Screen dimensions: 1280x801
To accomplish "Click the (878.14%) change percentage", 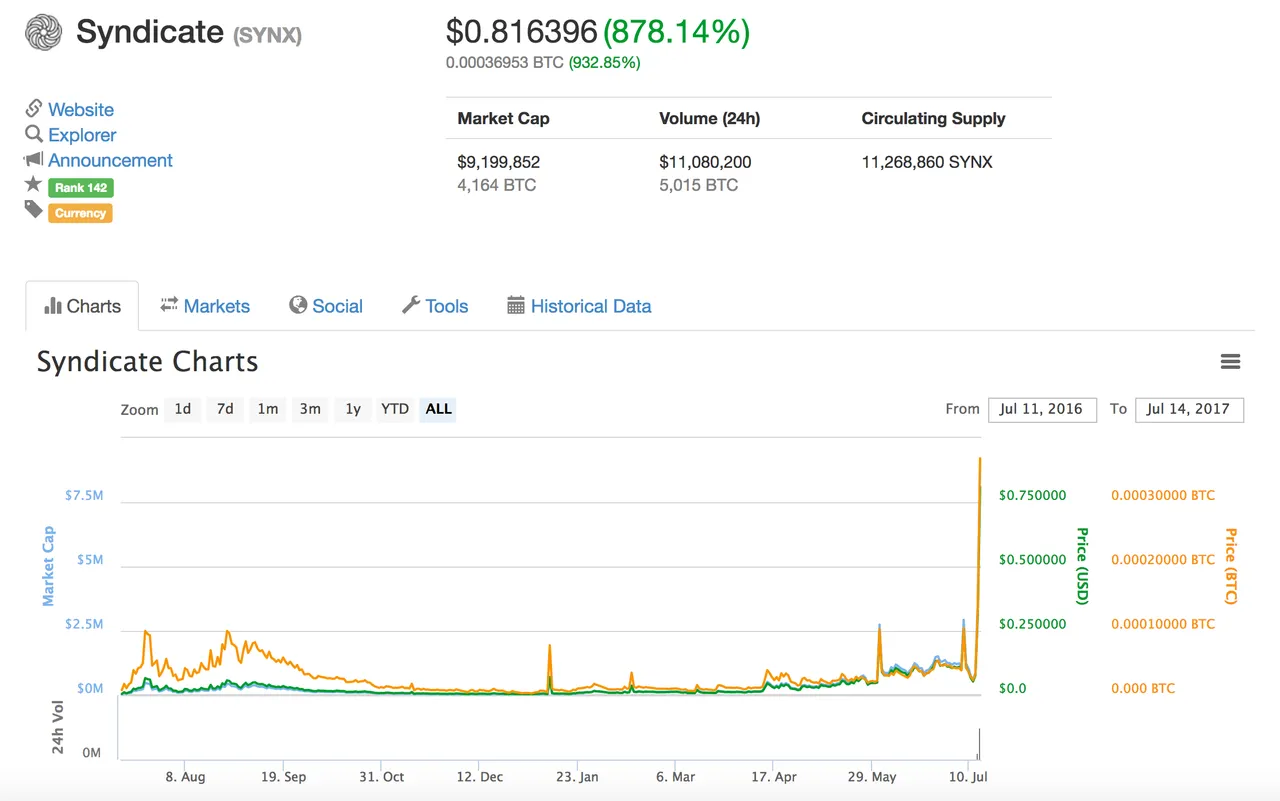I will [676, 32].
